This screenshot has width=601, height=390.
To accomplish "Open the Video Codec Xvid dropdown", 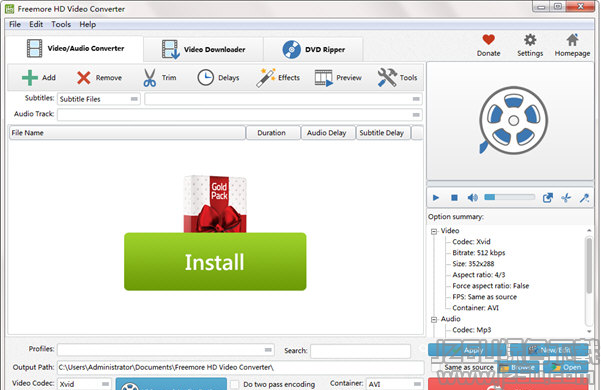I will pos(84,384).
